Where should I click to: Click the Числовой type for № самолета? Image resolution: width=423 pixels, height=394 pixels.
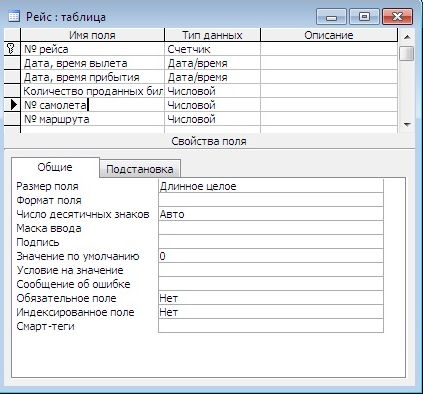[x=212, y=105]
